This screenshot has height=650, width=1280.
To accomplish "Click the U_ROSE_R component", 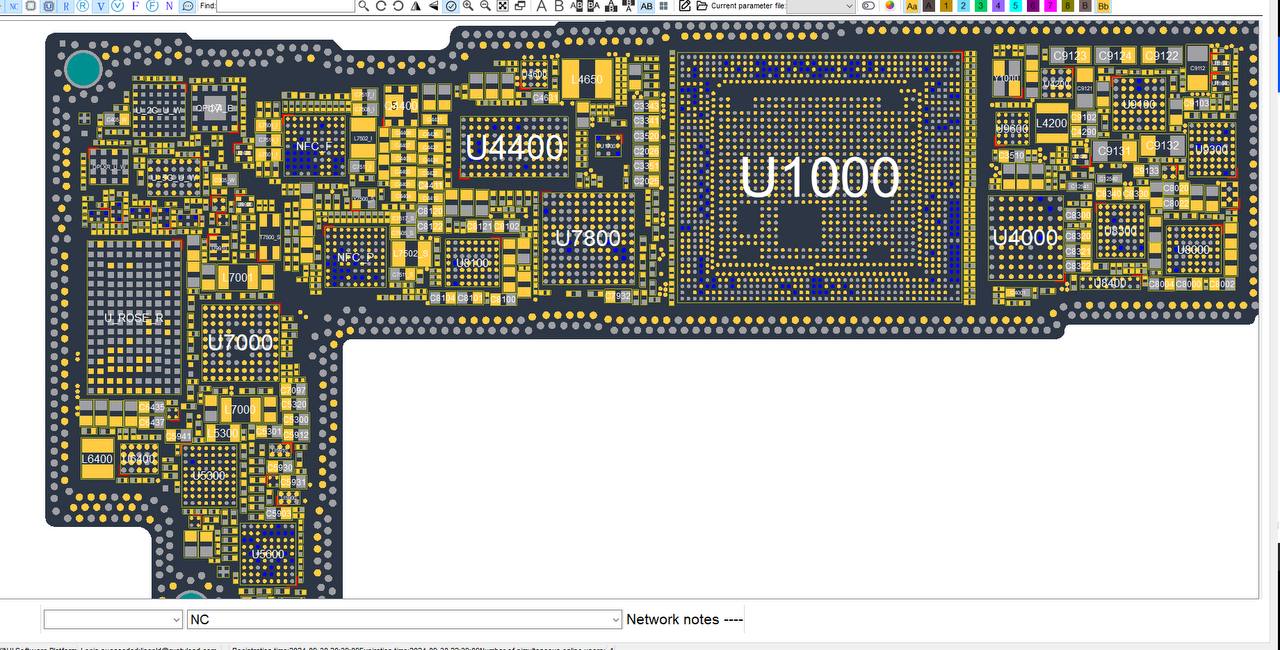I will pyautogui.click(x=134, y=318).
